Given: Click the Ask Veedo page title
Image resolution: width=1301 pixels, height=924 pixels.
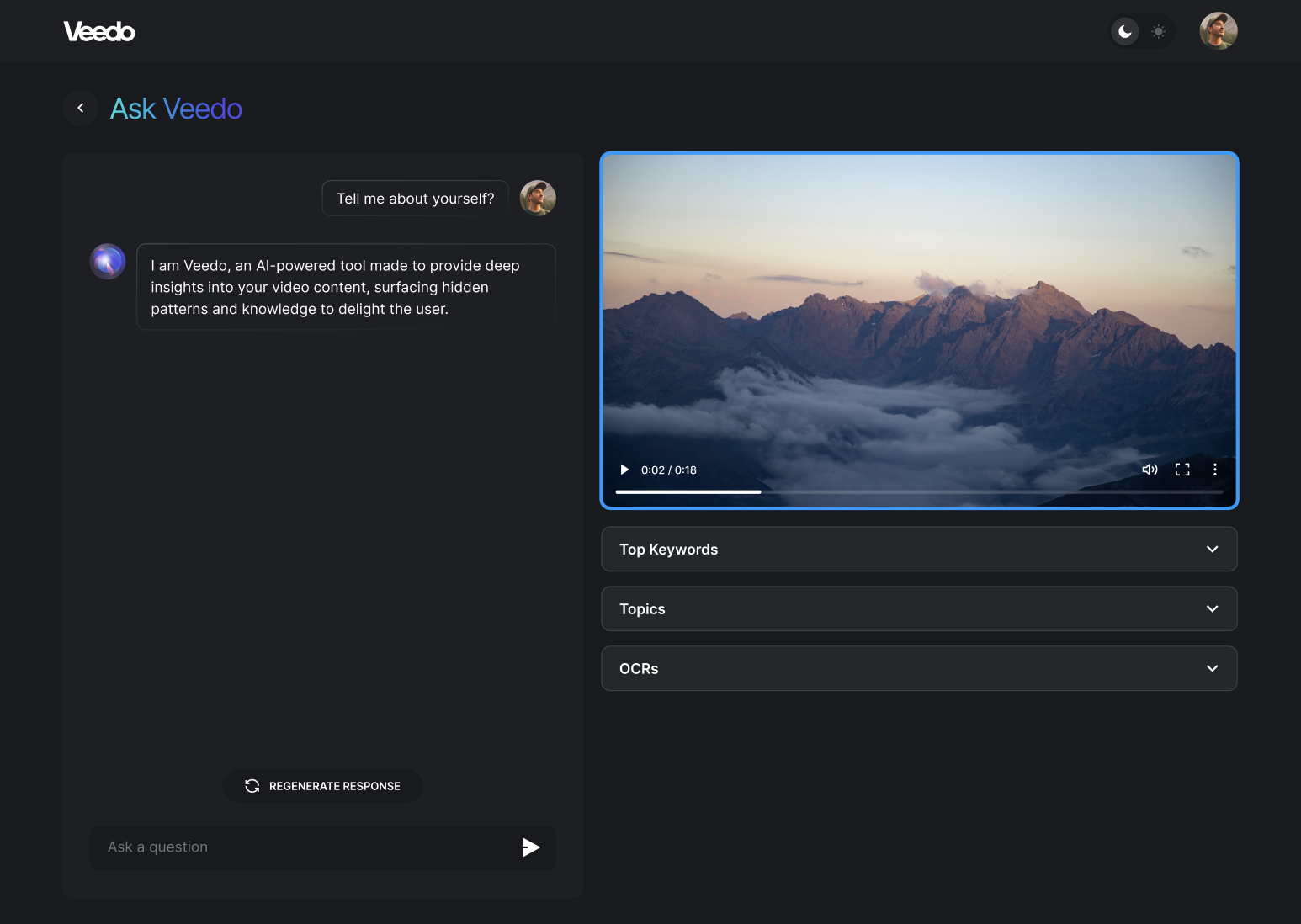Looking at the screenshot, I should click(176, 109).
